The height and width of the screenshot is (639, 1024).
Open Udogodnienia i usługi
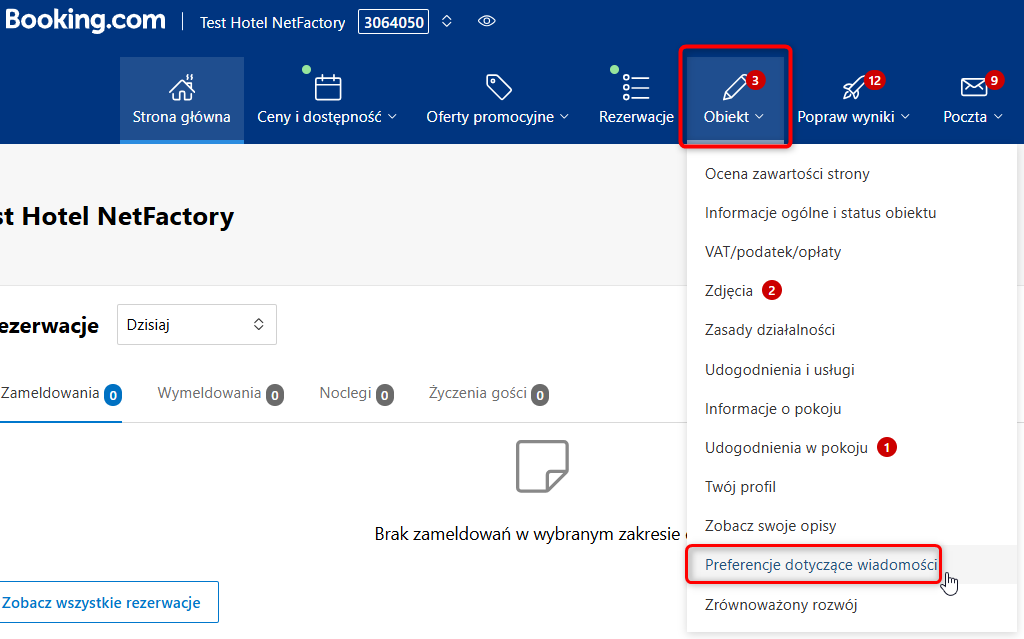(779, 370)
